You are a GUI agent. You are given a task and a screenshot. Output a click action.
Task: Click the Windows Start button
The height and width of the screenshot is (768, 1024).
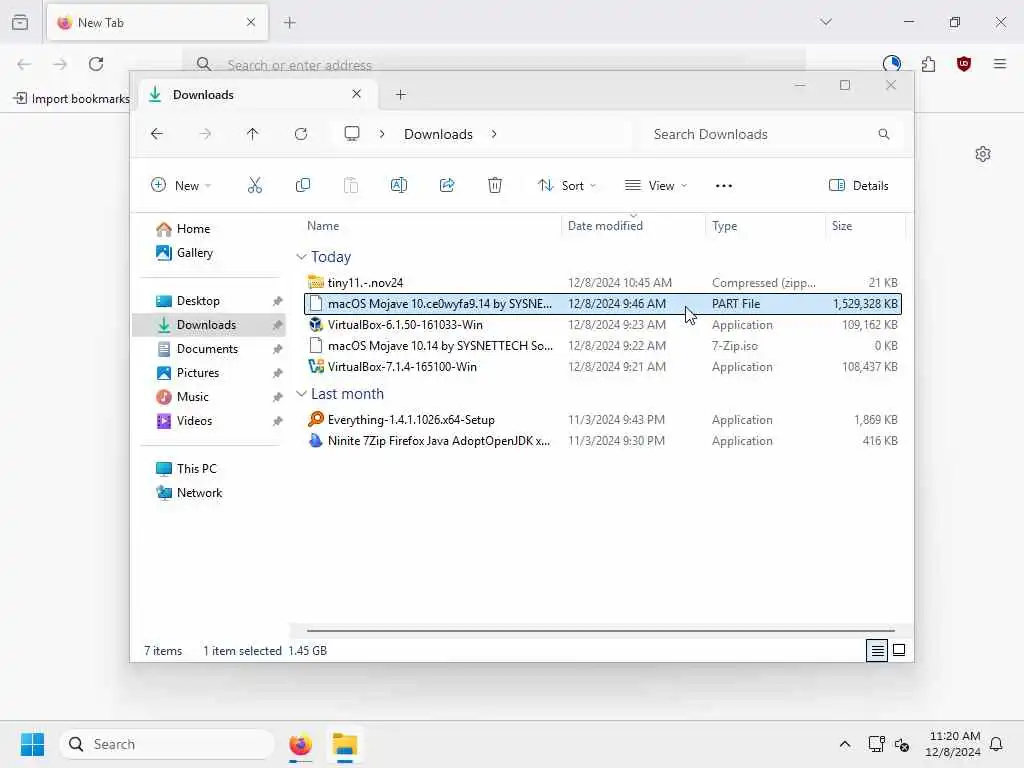32,744
